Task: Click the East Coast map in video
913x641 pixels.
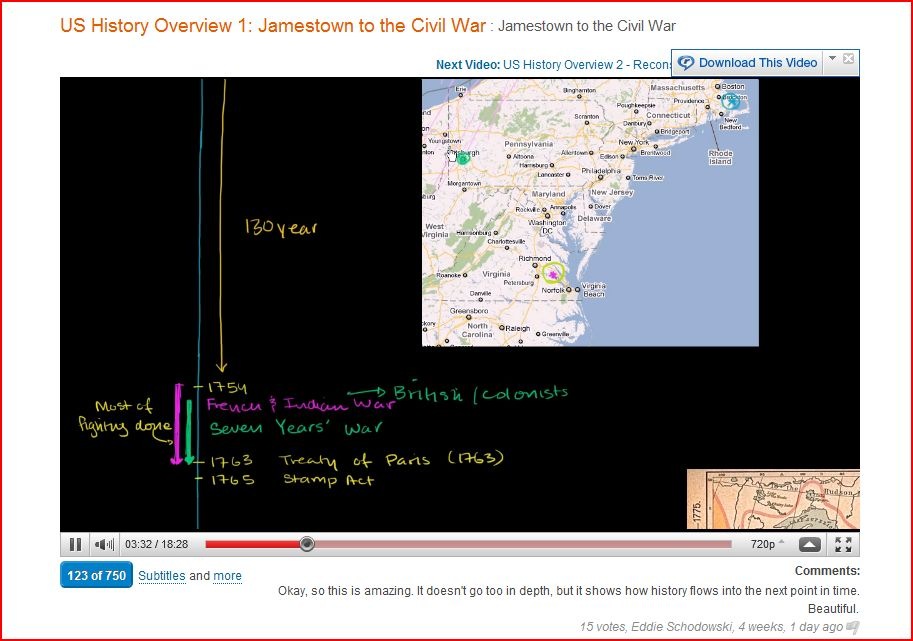Action: [590, 213]
